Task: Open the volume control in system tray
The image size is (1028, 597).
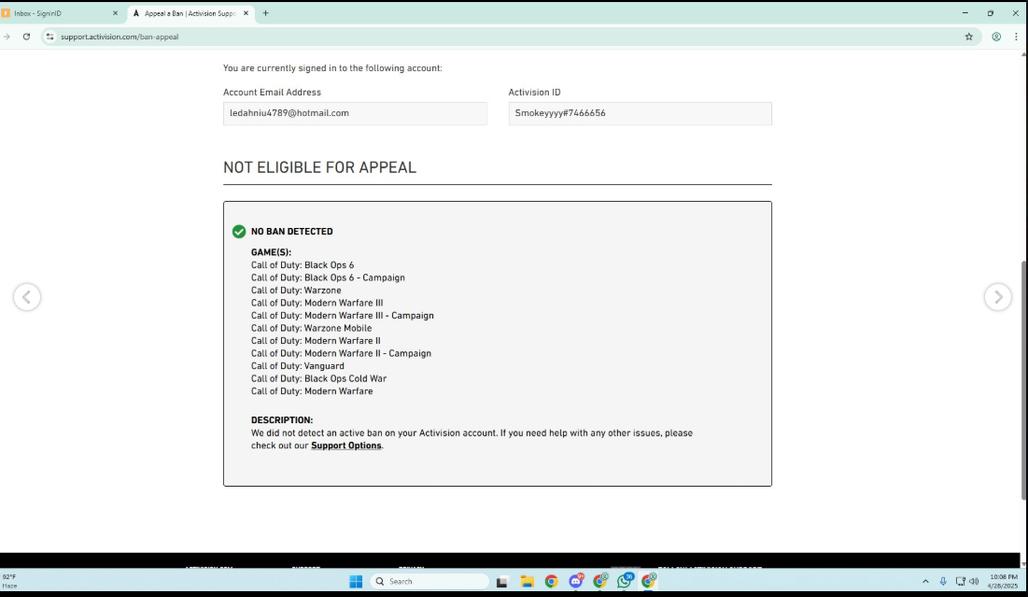Action: pos(974,581)
